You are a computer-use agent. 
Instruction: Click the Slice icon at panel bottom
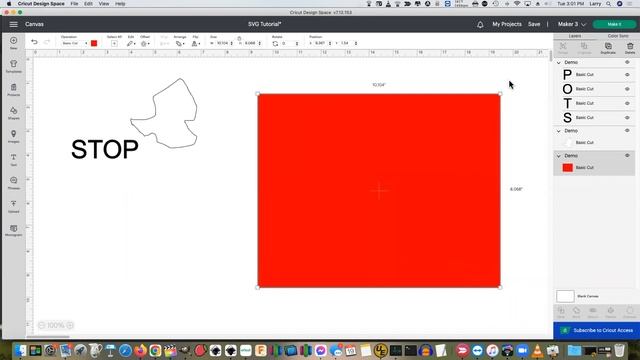coord(561,313)
